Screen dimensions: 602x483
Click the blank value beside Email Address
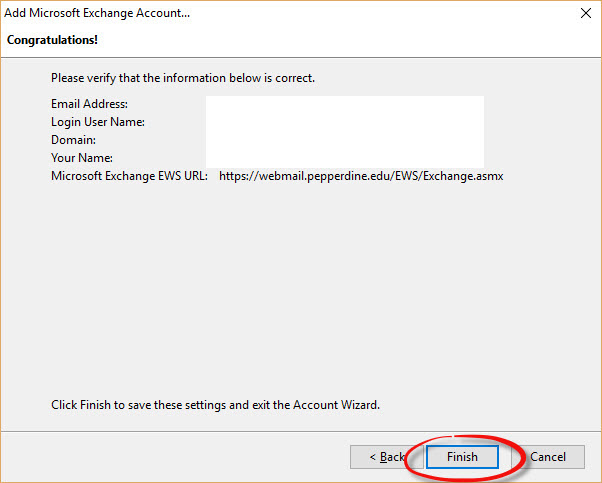[x=344, y=104]
